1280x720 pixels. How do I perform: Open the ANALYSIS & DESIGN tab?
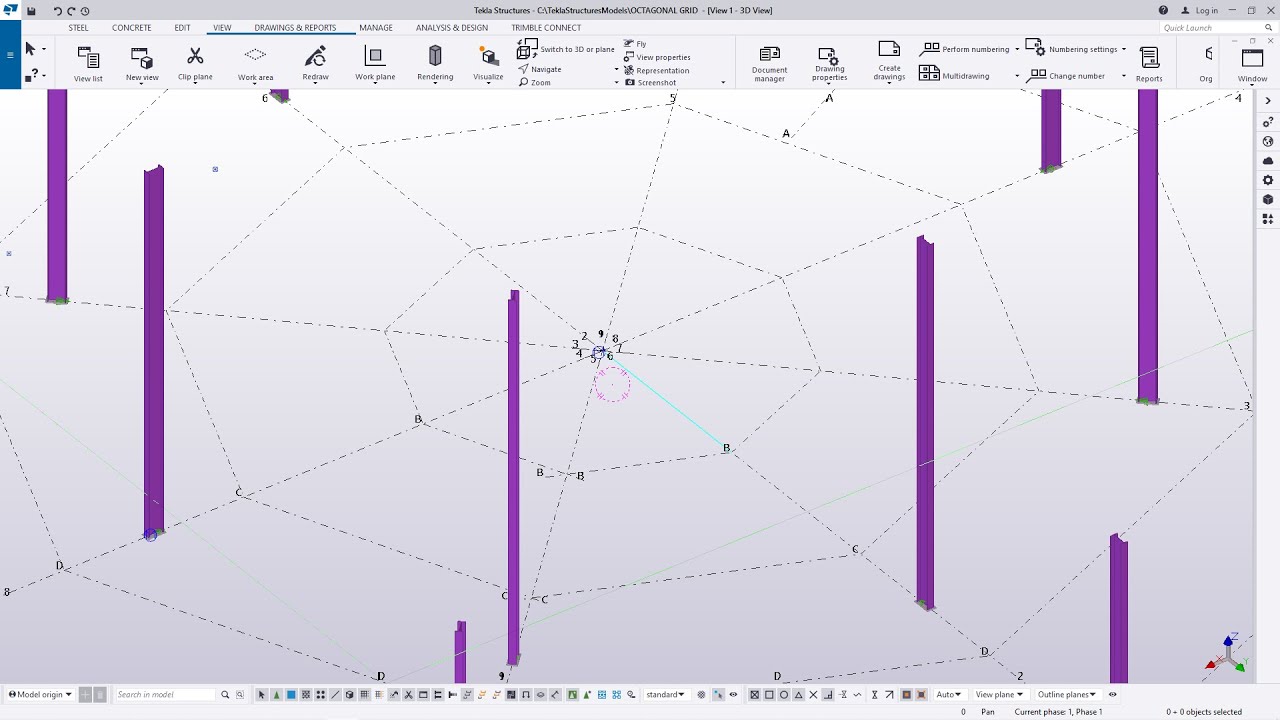pyautogui.click(x=452, y=28)
